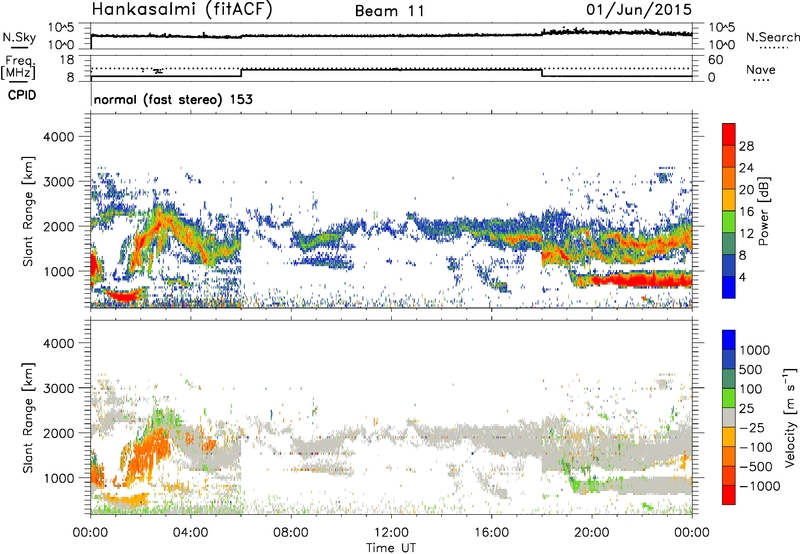800x554 pixels.
Task: Click the 'N.Sky' legend label
Action: [19, 37]
